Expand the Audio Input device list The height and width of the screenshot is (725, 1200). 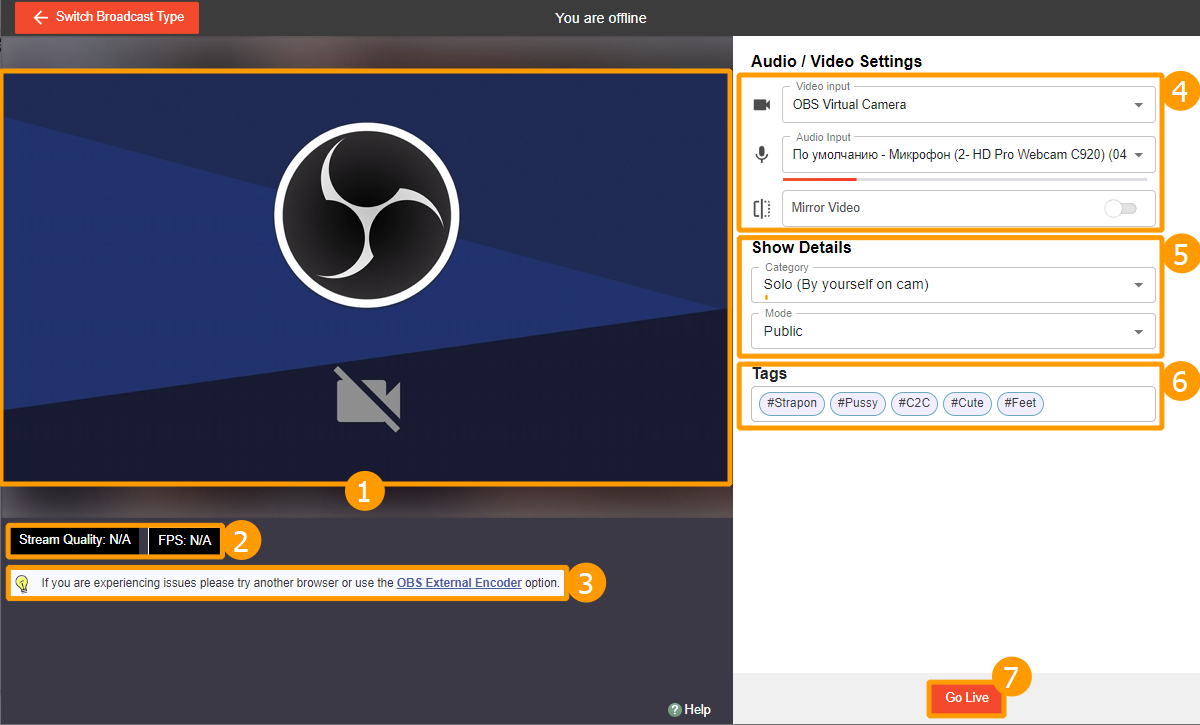[x=1138, y=155]
